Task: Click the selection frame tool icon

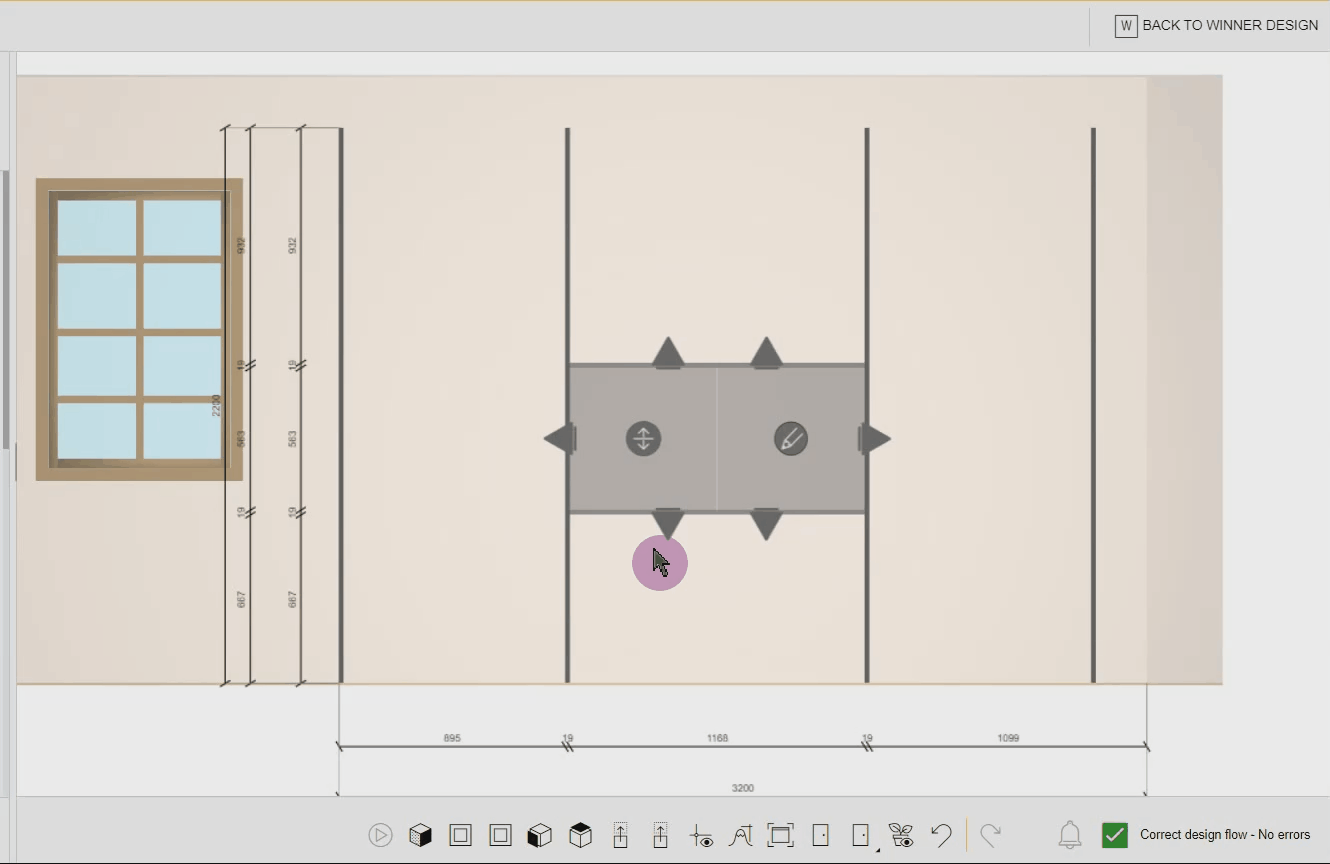Action: coord(780,835)
